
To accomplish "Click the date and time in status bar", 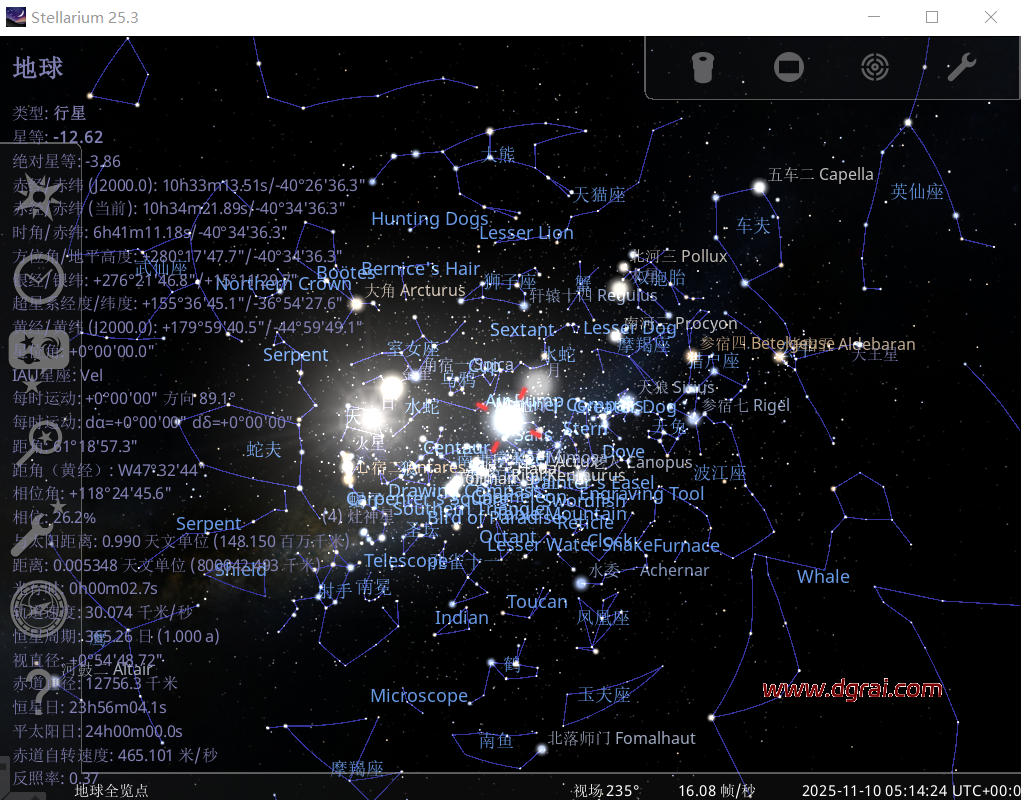I will 910,790.
